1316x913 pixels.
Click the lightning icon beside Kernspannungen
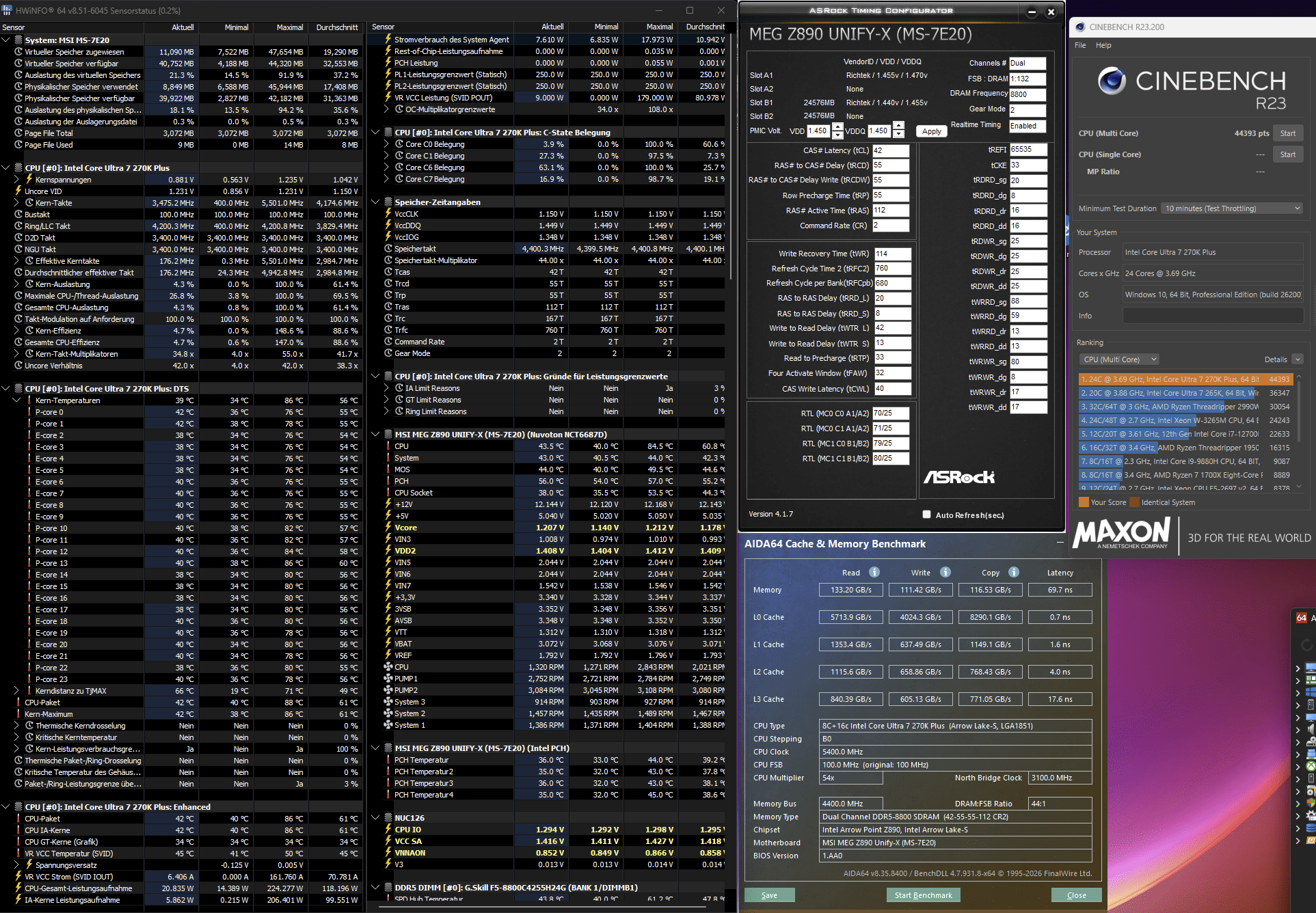29,180
